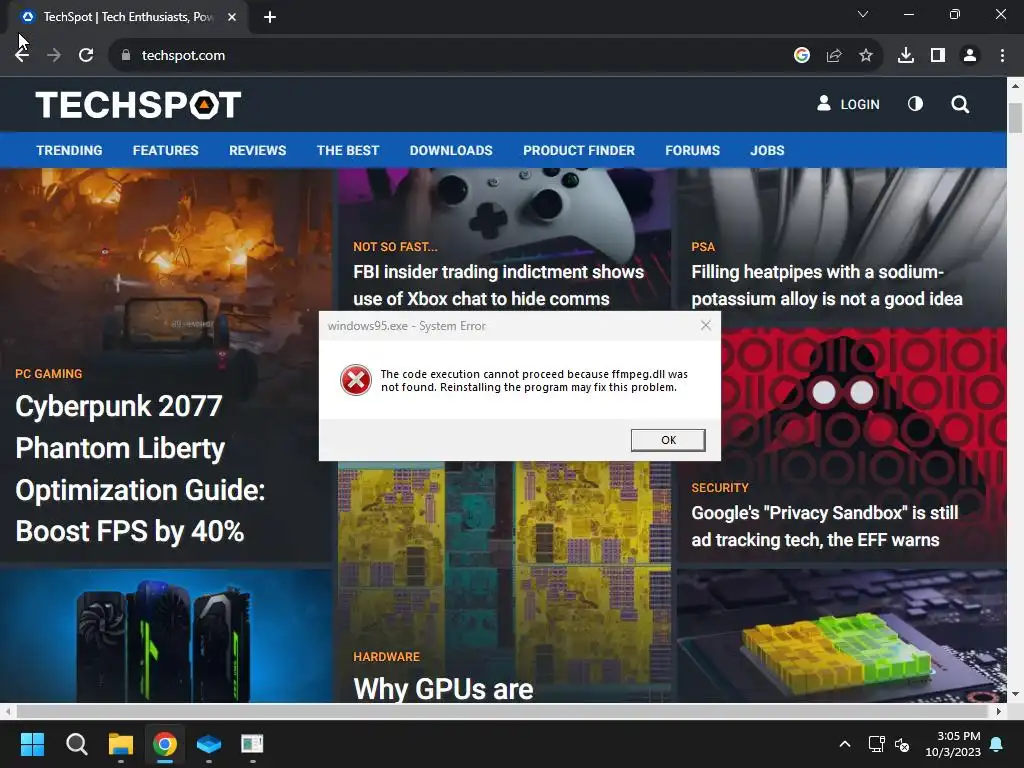Open Chrome three-dot menu
Image resolution: width=1024 pixels, height=768 pixels.
pos(1002,56)
